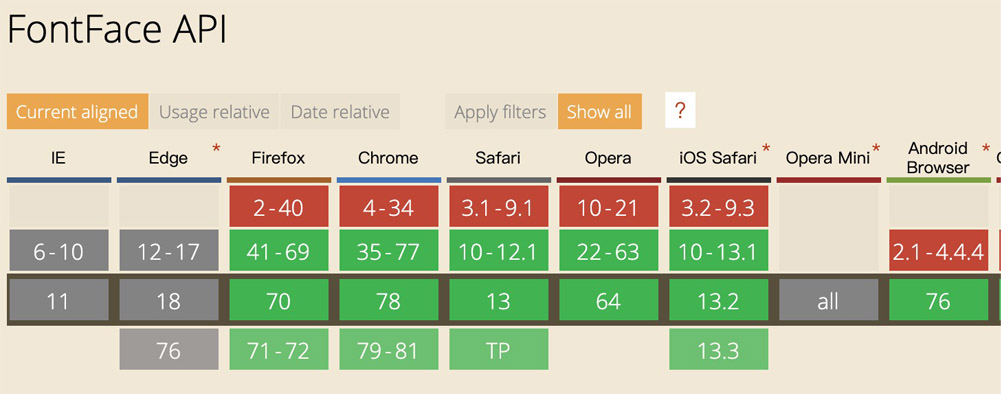
Task: Select Edge 76 future version cell
Action: coord(169,349)
